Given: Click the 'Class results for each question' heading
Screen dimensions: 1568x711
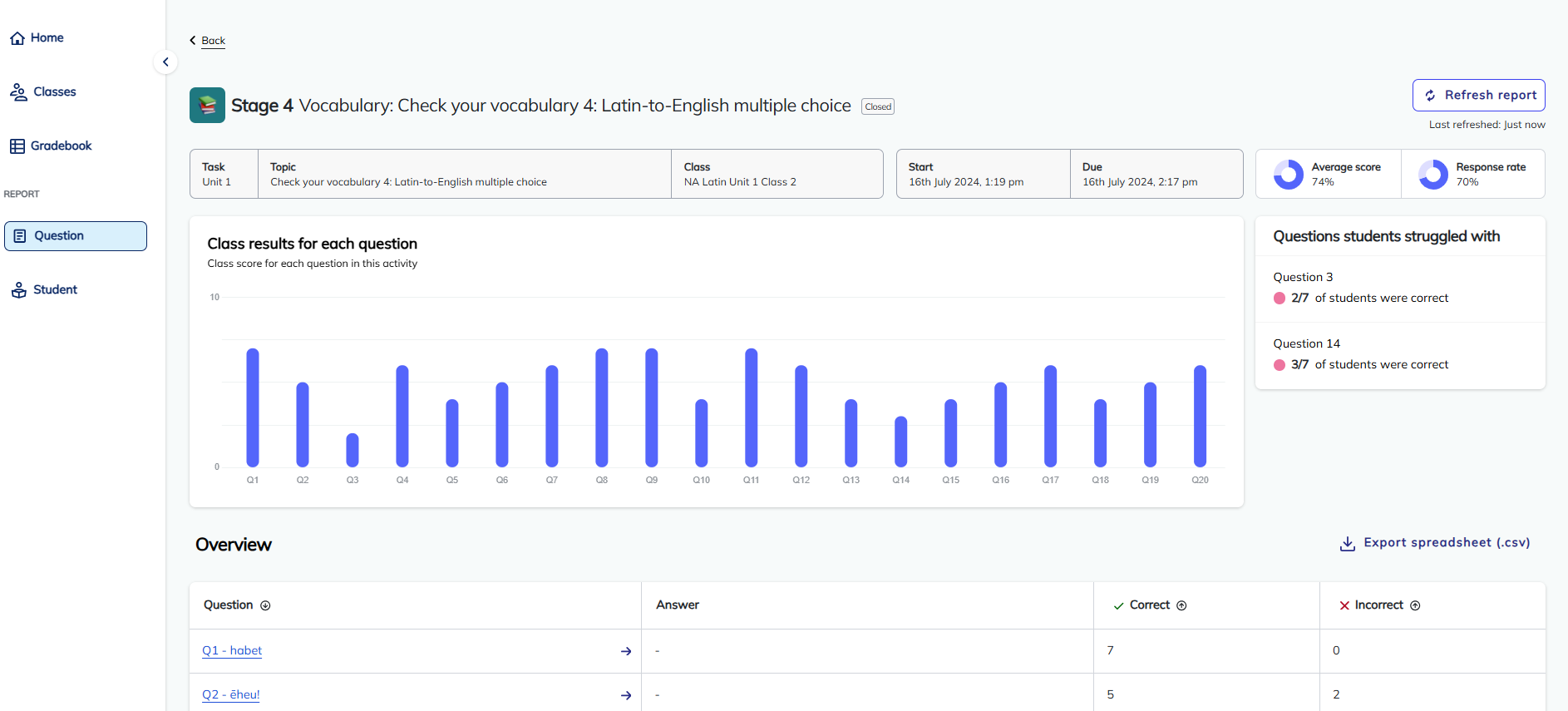Looking at the screenshot, I should coord(313,244).
